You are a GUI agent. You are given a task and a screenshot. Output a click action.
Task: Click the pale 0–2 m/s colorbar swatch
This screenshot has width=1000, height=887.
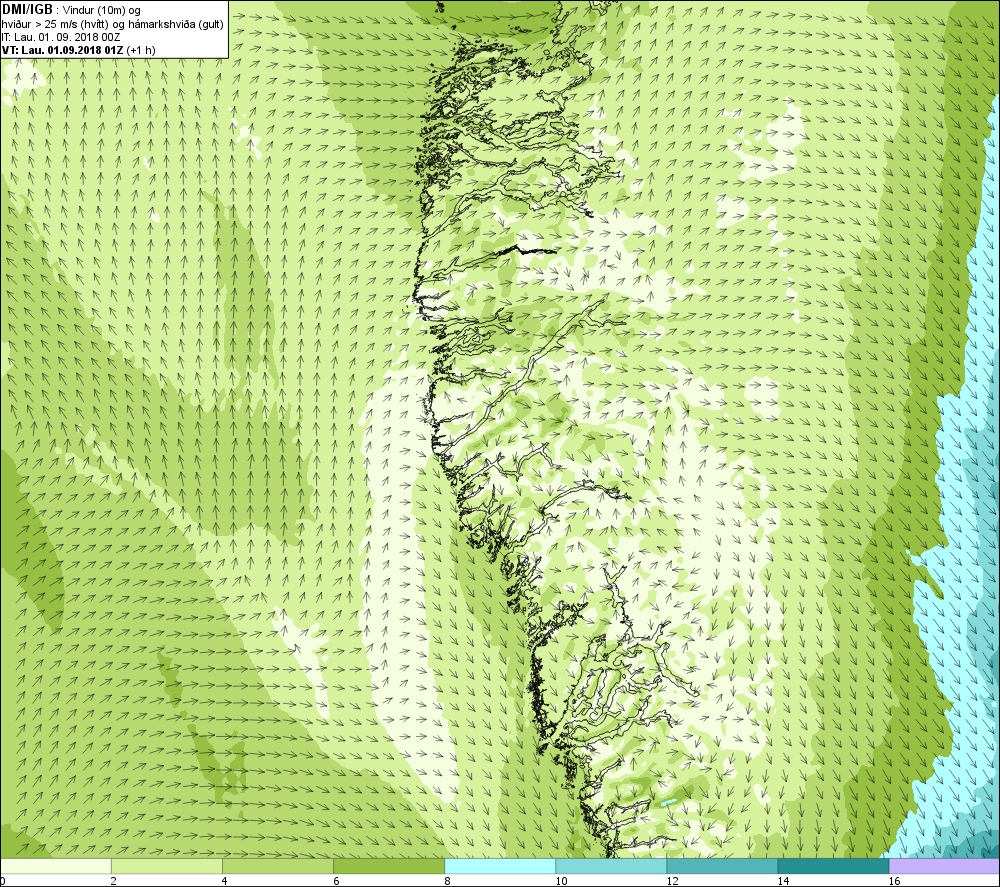(x=56, y=866)
